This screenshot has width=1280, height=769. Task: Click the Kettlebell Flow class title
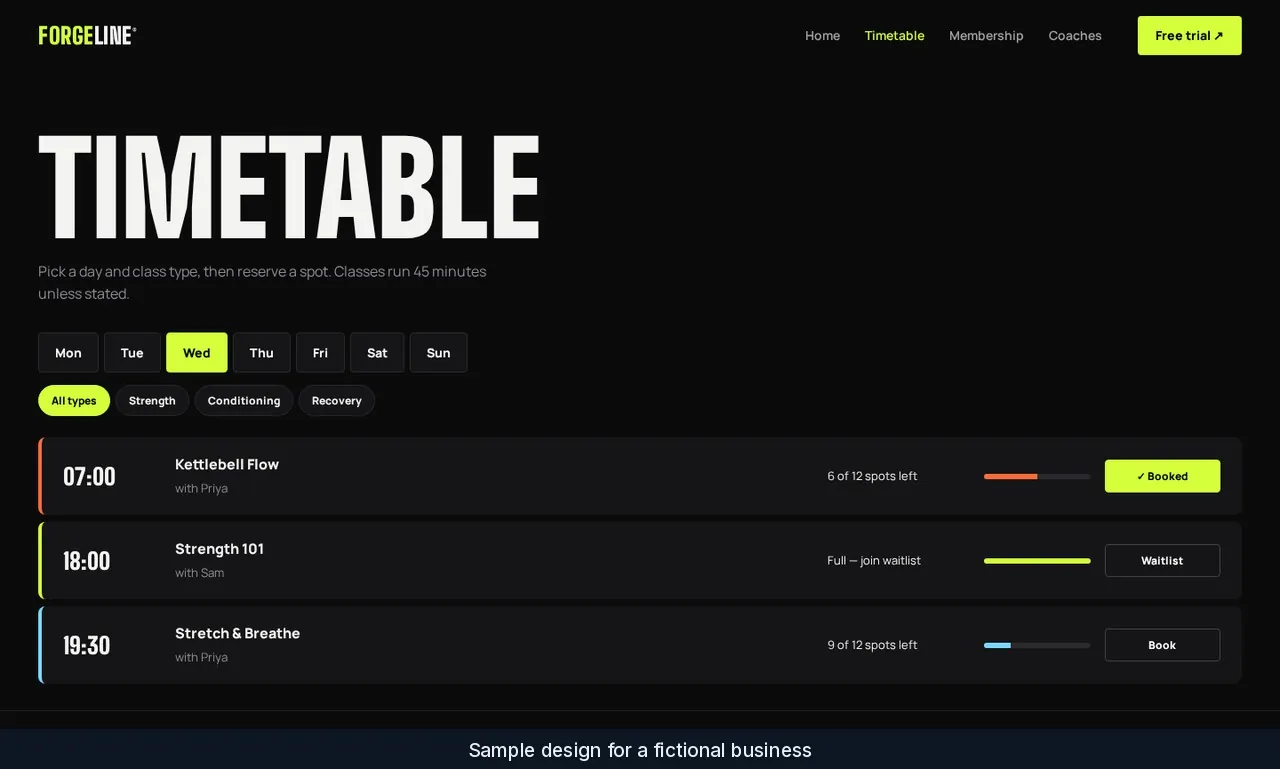[227, 464]
